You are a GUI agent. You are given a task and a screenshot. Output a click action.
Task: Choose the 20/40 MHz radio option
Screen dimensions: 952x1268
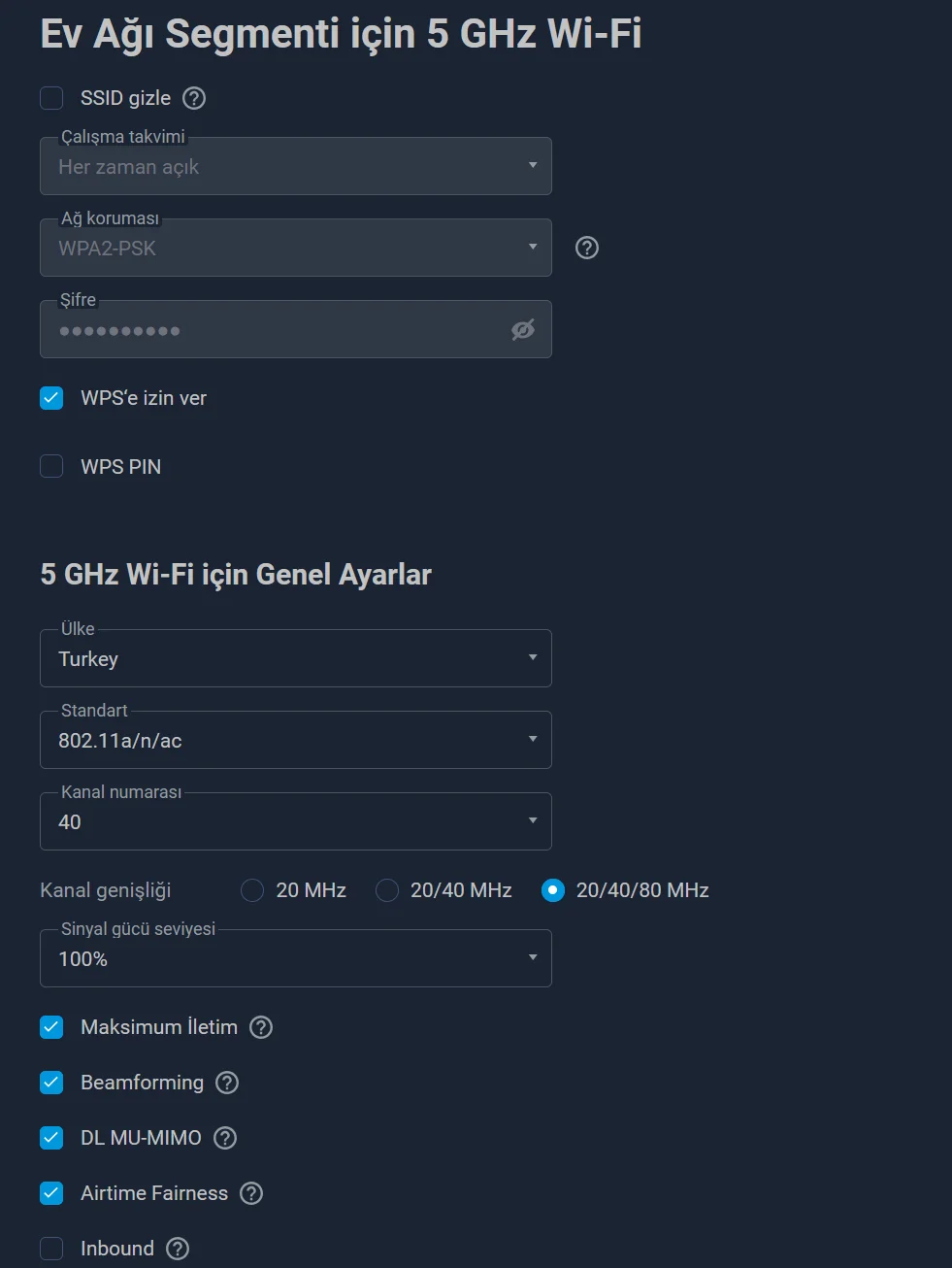coord(387,890)
